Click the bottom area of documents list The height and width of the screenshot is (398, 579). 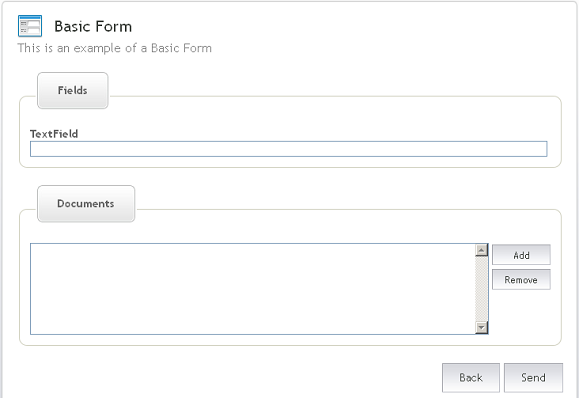click(253, 328)
